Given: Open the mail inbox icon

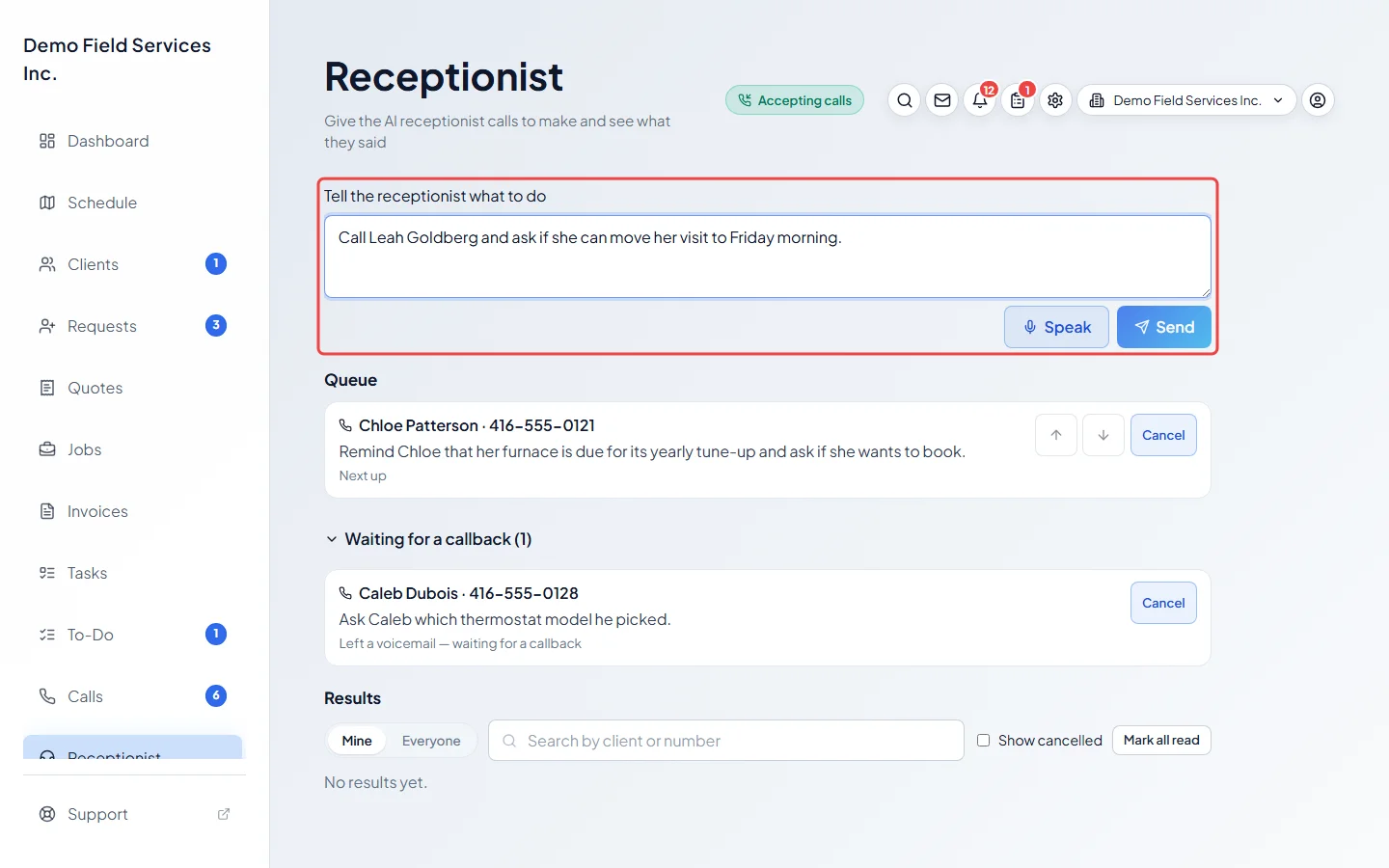Looking at the screenshot, I should click(942, 100).
